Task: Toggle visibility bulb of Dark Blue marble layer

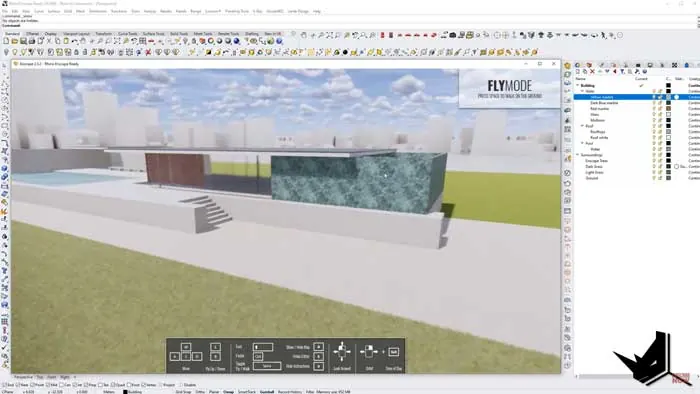Action: pos(654,103)
